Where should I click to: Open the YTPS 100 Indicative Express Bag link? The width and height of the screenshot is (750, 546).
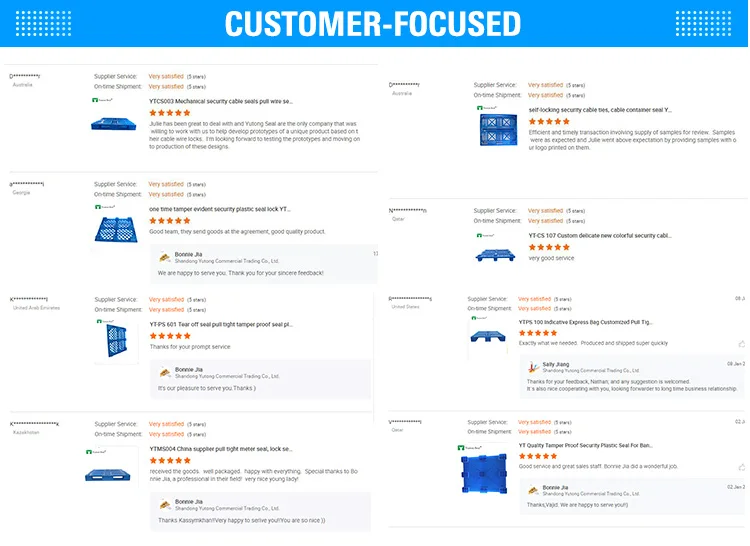[585, 322]
